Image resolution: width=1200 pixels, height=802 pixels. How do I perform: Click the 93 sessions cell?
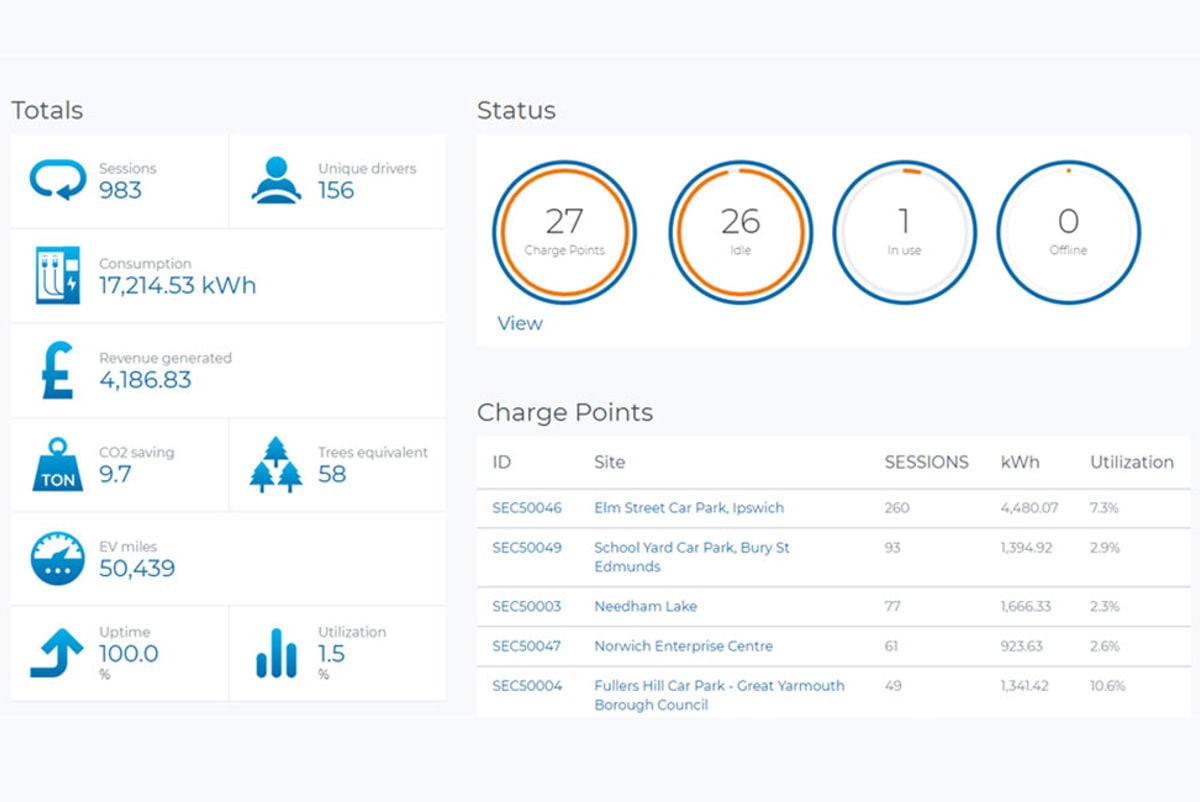[893, 548]
